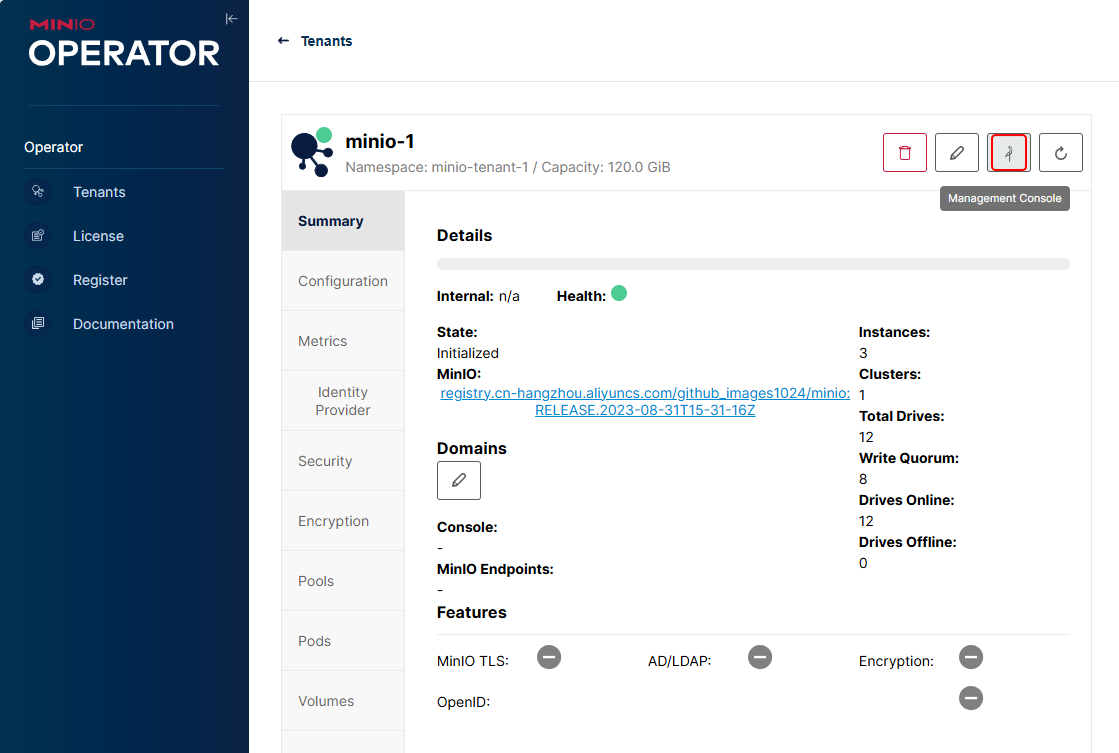This screenshot has width=1119, height=753.
Task: Click the Encryption disabled indicator in Features
Action: coord(971,657)
